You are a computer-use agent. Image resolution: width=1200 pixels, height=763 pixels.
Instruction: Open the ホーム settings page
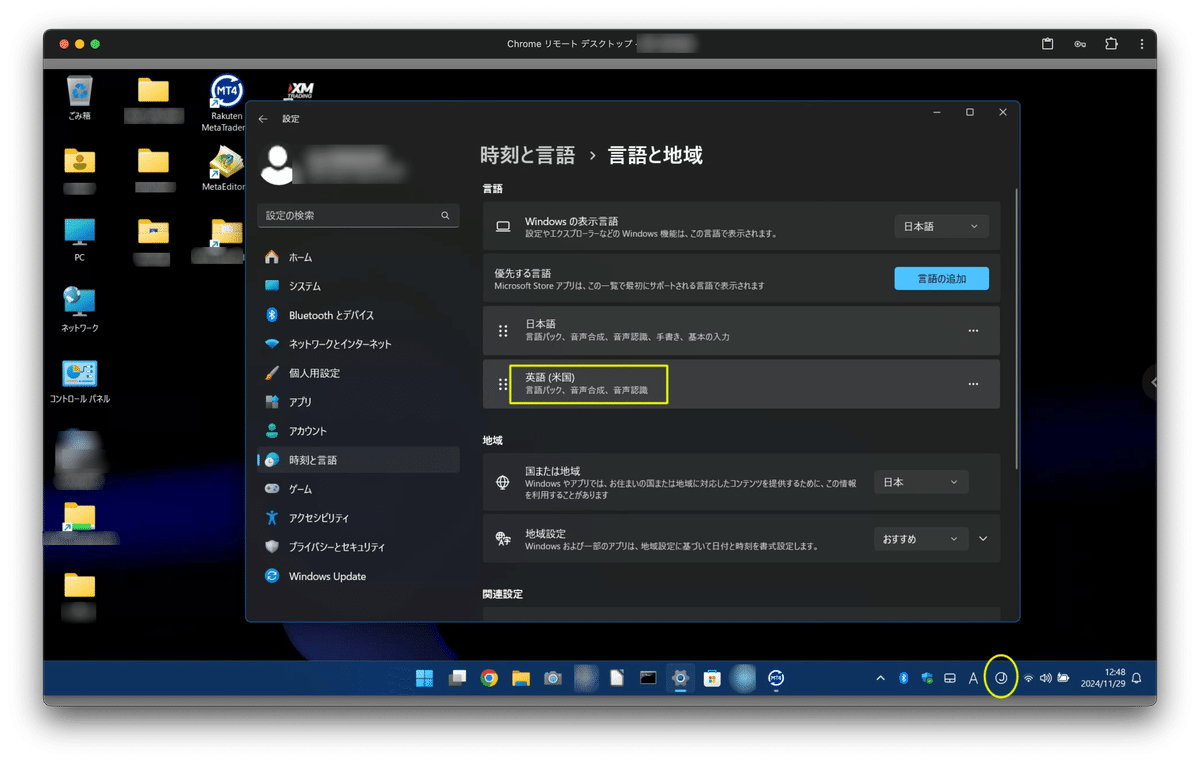tap(358, 257)
